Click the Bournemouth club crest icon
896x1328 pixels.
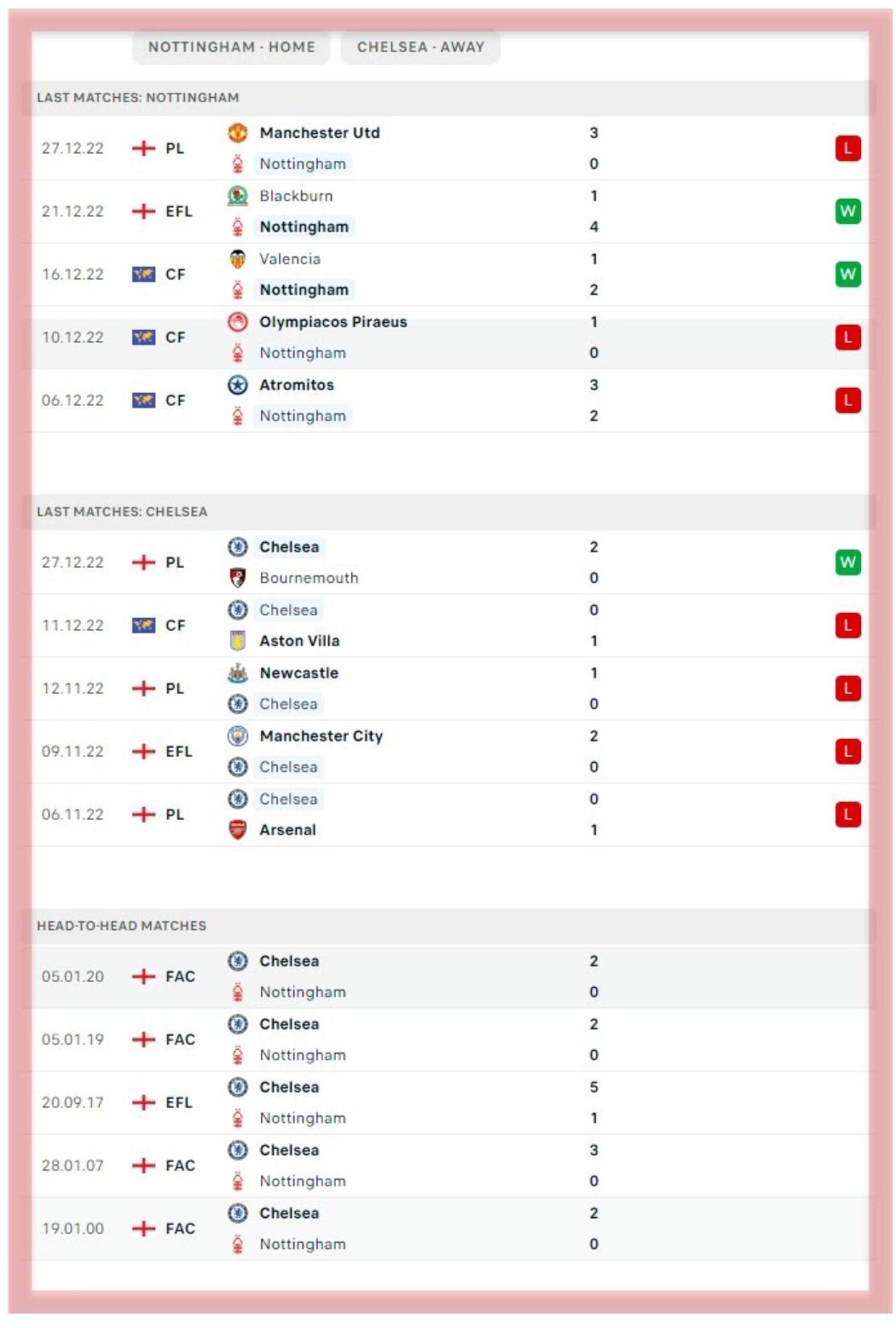coord(238,578)
